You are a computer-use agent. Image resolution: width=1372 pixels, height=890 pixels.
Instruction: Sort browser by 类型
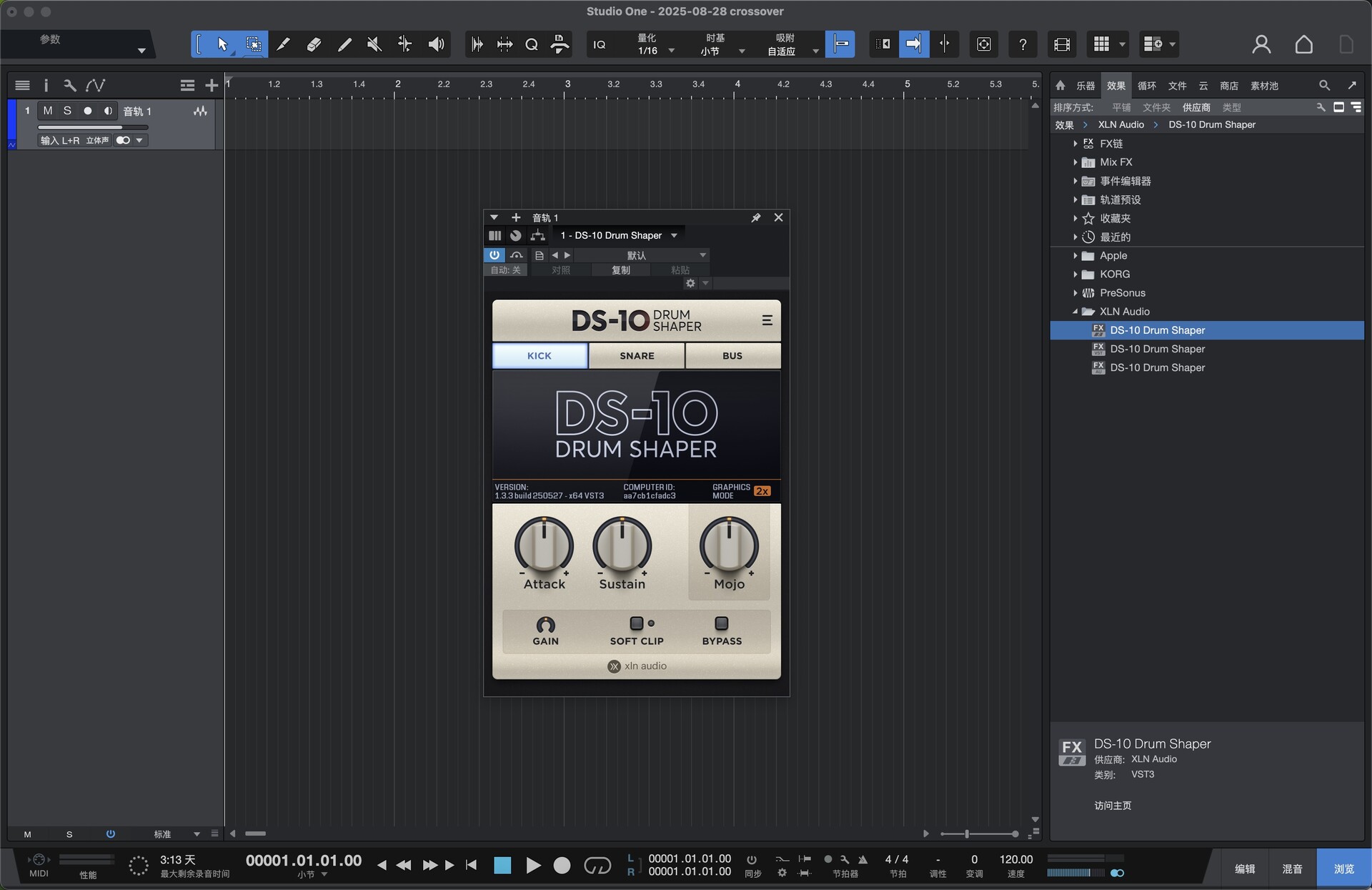1231,107
